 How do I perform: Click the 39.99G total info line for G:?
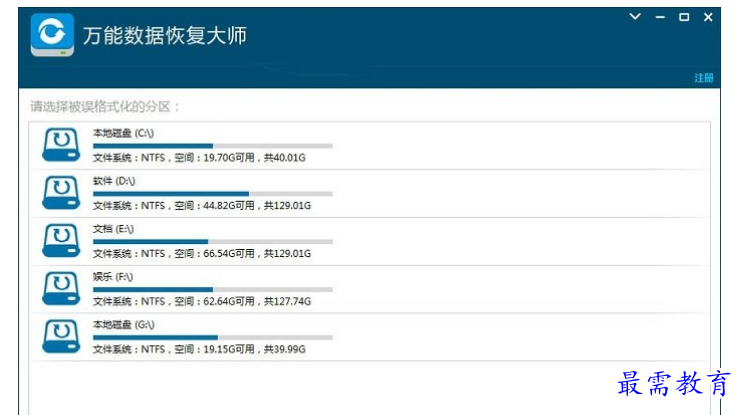pos(199,350)
